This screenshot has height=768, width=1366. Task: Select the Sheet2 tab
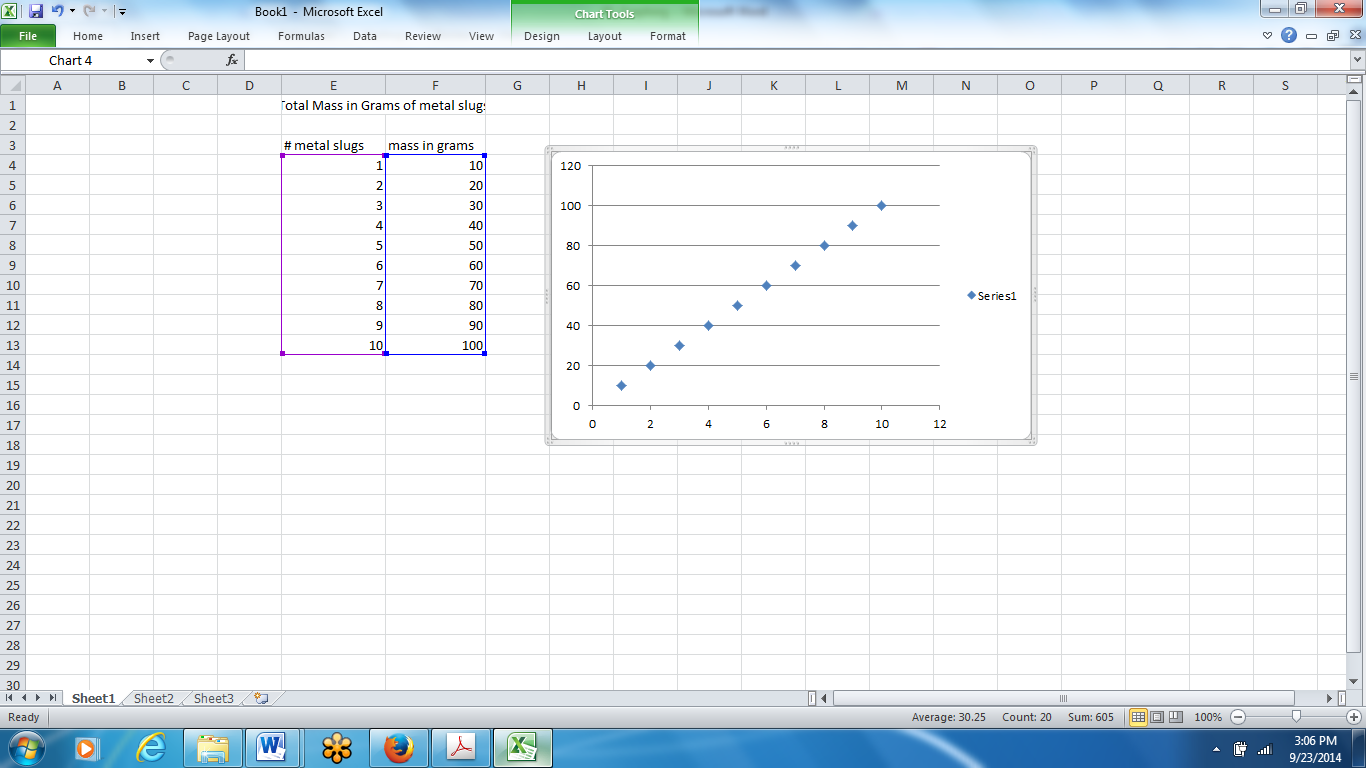152,698
